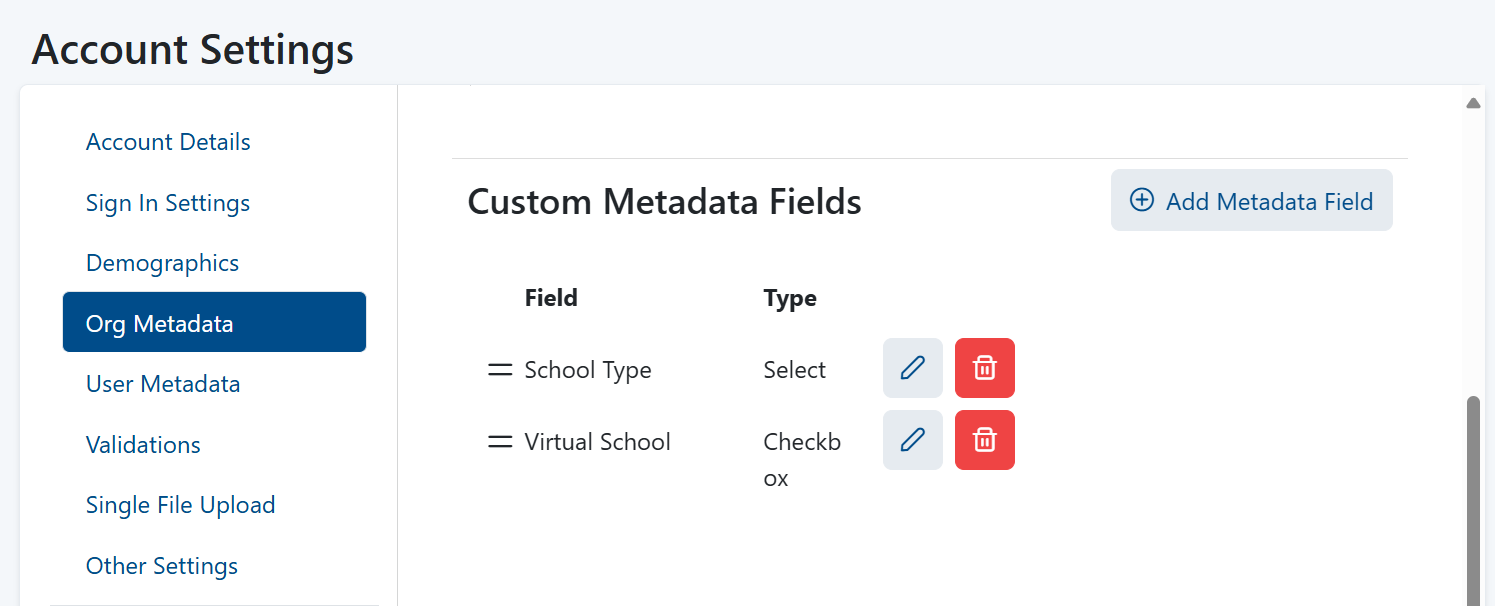Open Sign In Settings
Viewport: 1495px width, 606px height.
tap(167, 203)
